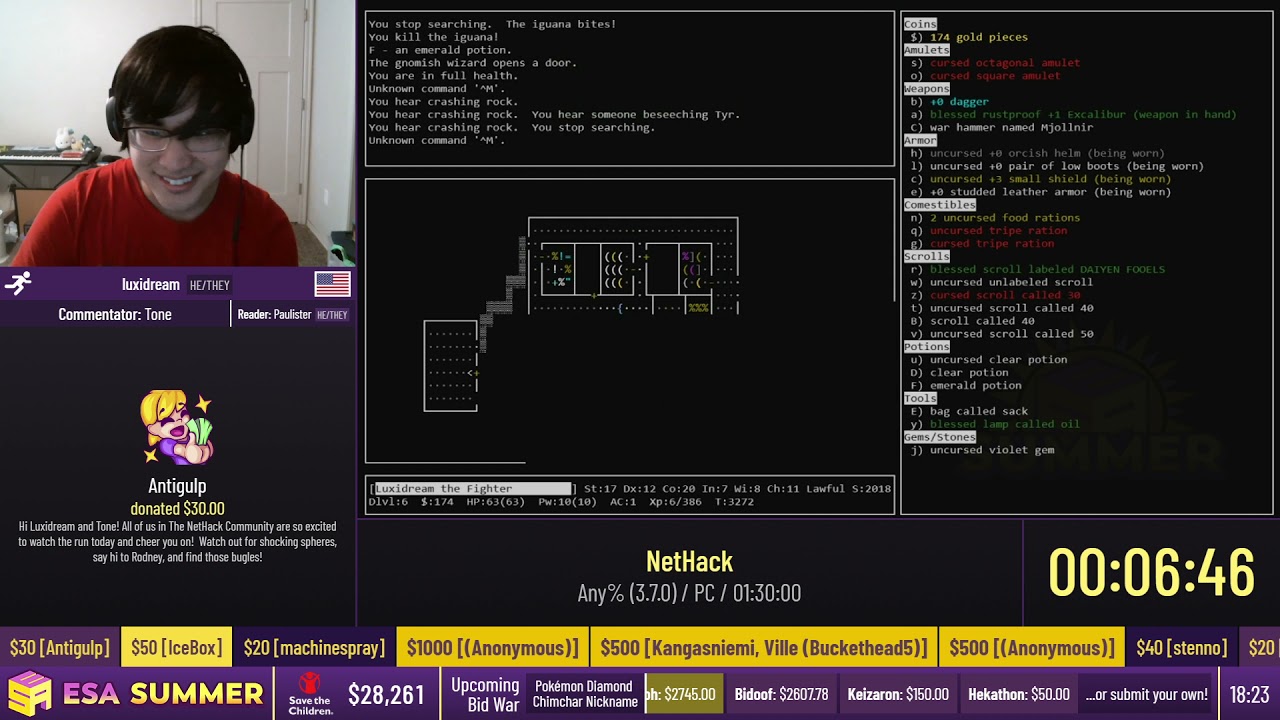The image size is (1280, 720).
Task: Click the Save the Children logo
Action: tap(310, 694)
